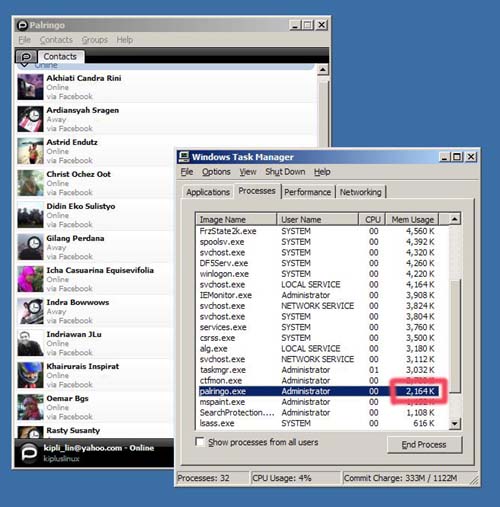Screen dimensions: 500x507
Task: Switch to the Applications tab
Action: (x=208, y=192)
